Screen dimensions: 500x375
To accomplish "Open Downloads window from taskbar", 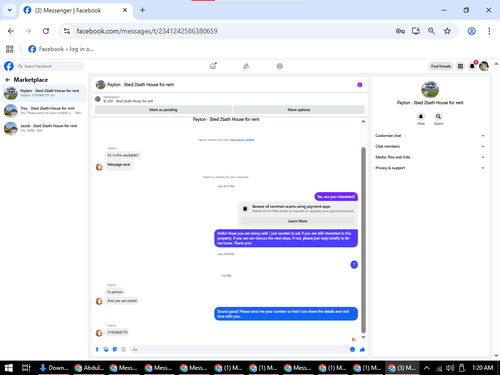I will pyautogui.click(x=54, y=368).
